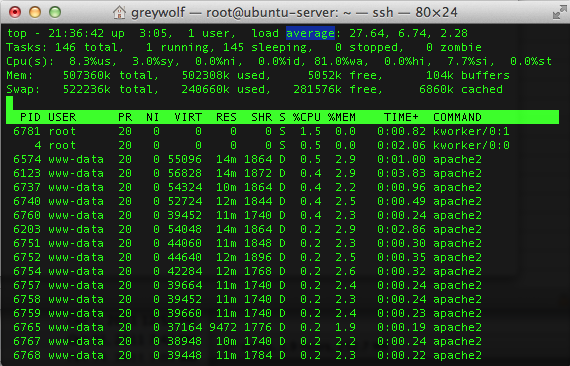Click PID 6758 in process list
The height and width of the screenshot is (366, 570).
tap(27, 299)
